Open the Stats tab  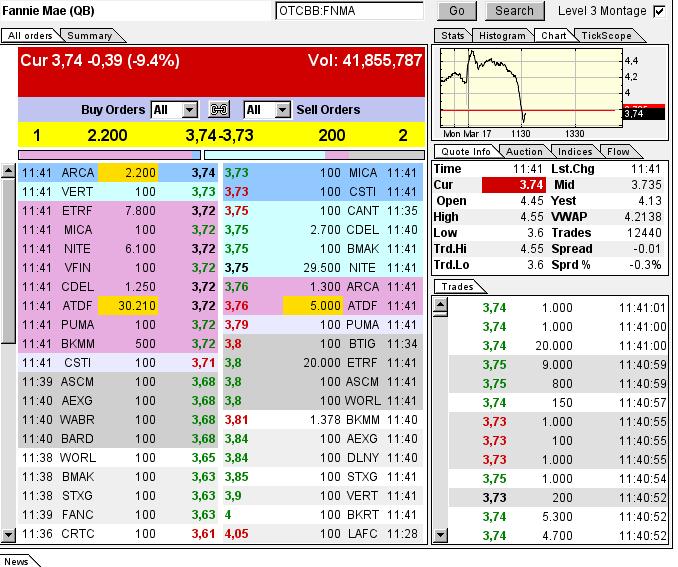point(452,35)
